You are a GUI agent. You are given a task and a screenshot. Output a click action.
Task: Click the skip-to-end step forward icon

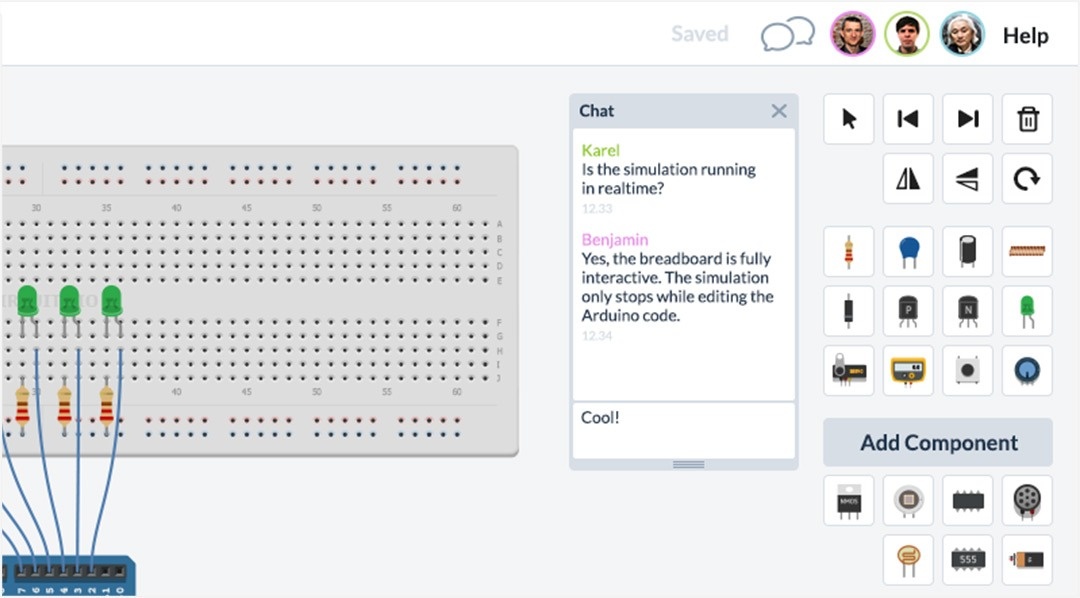[x=968, y=120]
